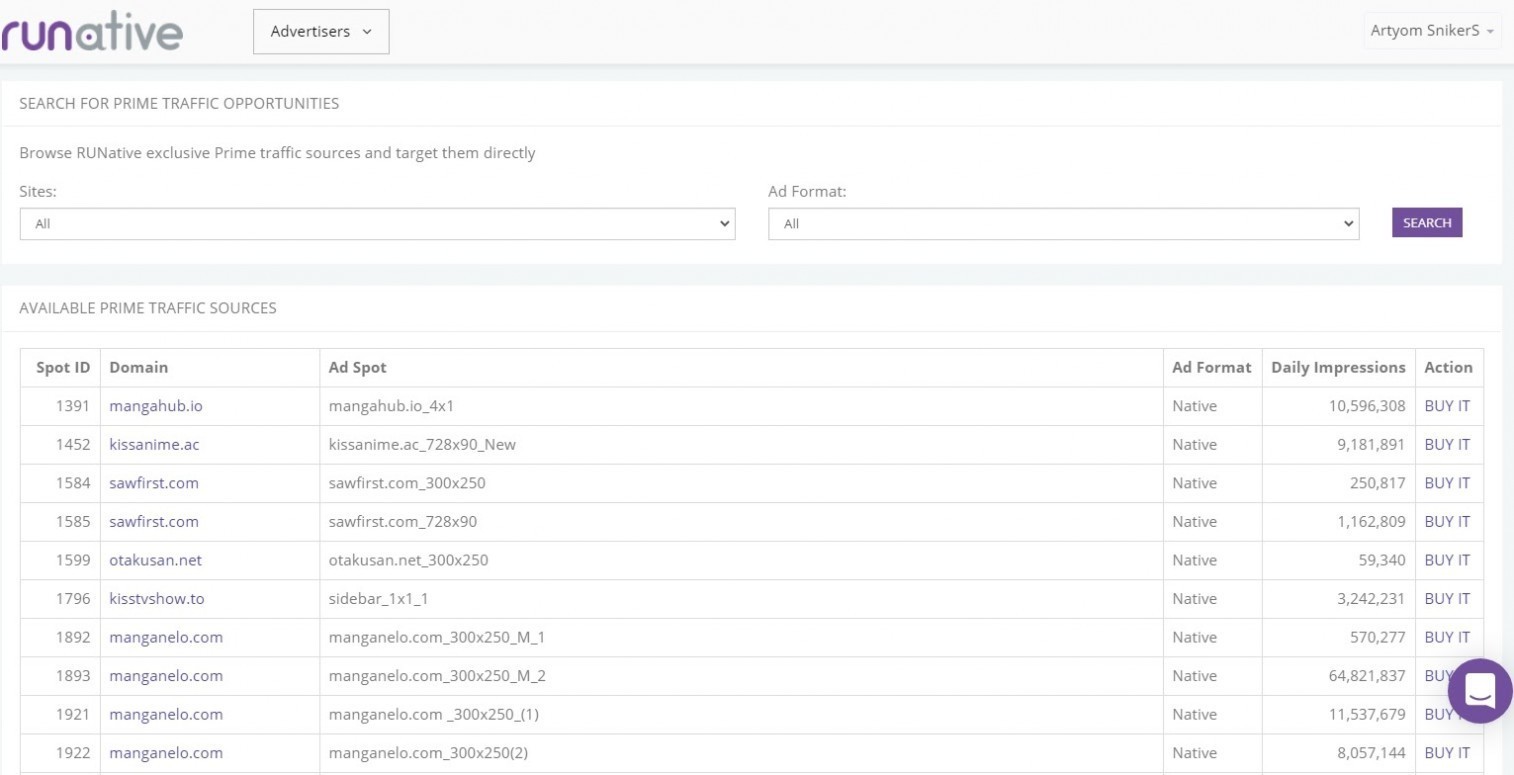Open the otakusan.net domain link

pos(156,560)
